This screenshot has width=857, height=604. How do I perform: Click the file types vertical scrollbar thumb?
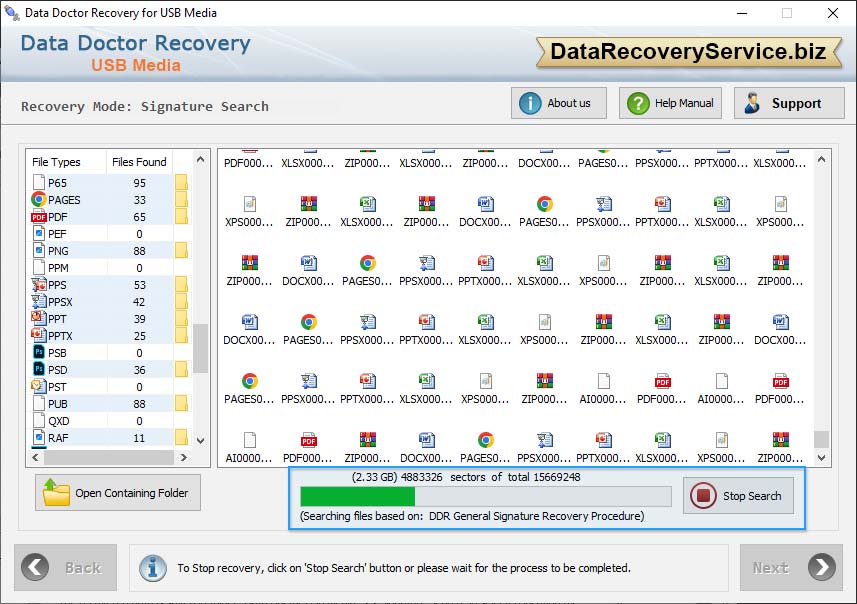201,348
